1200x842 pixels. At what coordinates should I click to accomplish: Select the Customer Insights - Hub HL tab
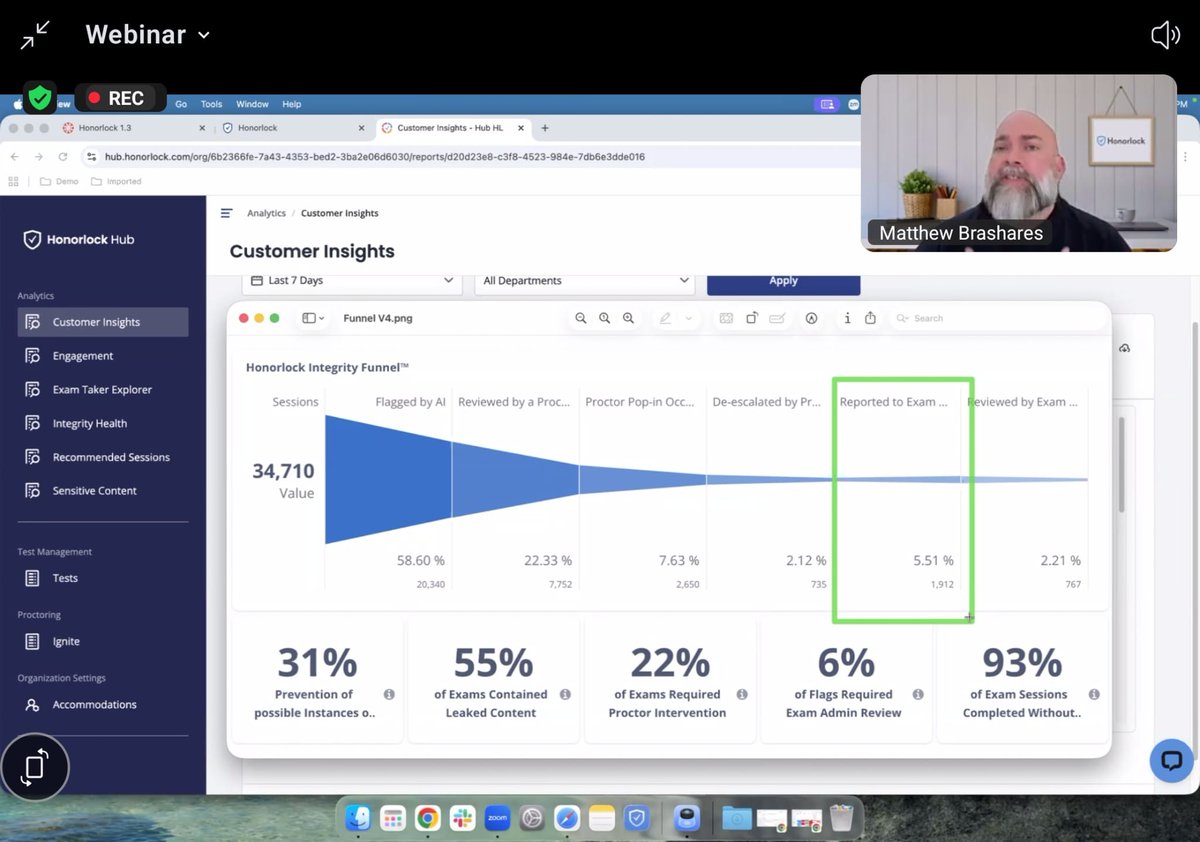[455, 128]
